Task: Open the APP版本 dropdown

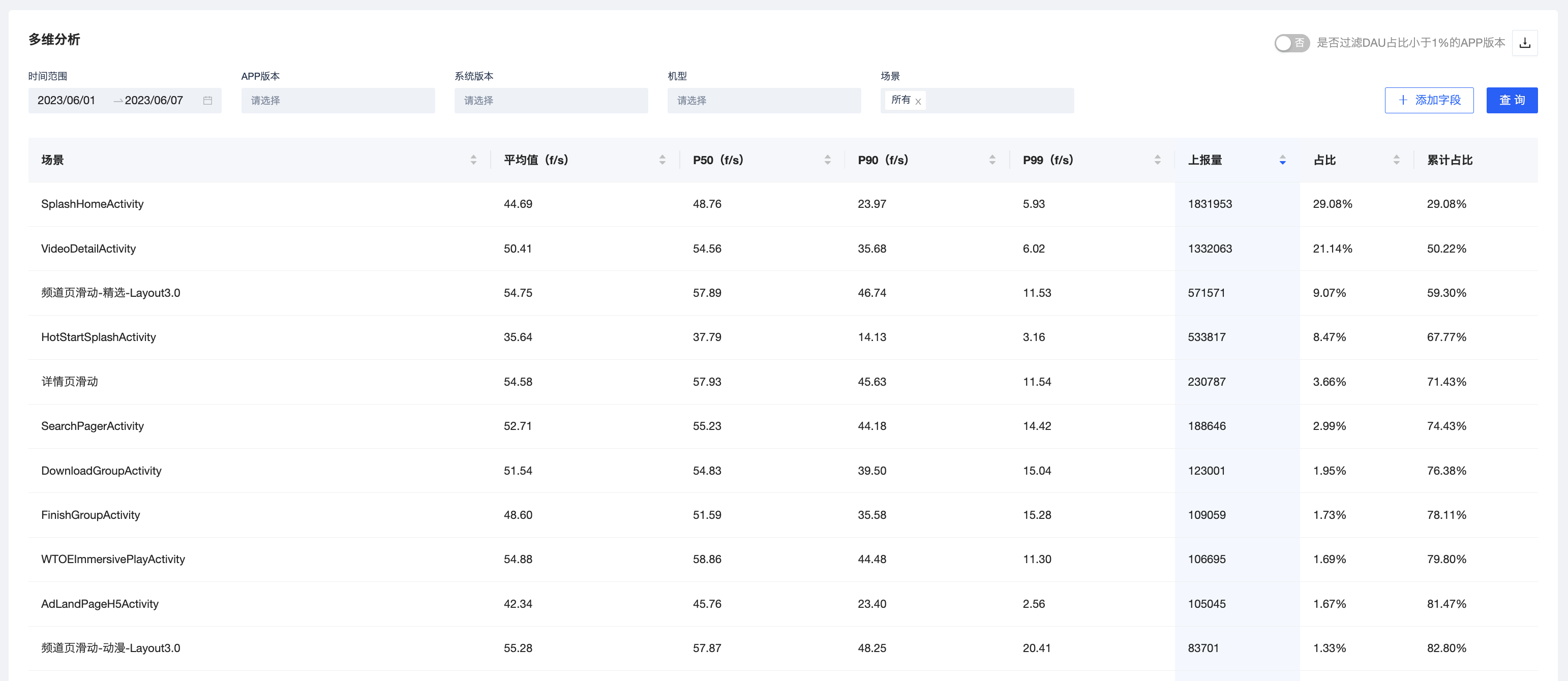Action: [338, 101]
